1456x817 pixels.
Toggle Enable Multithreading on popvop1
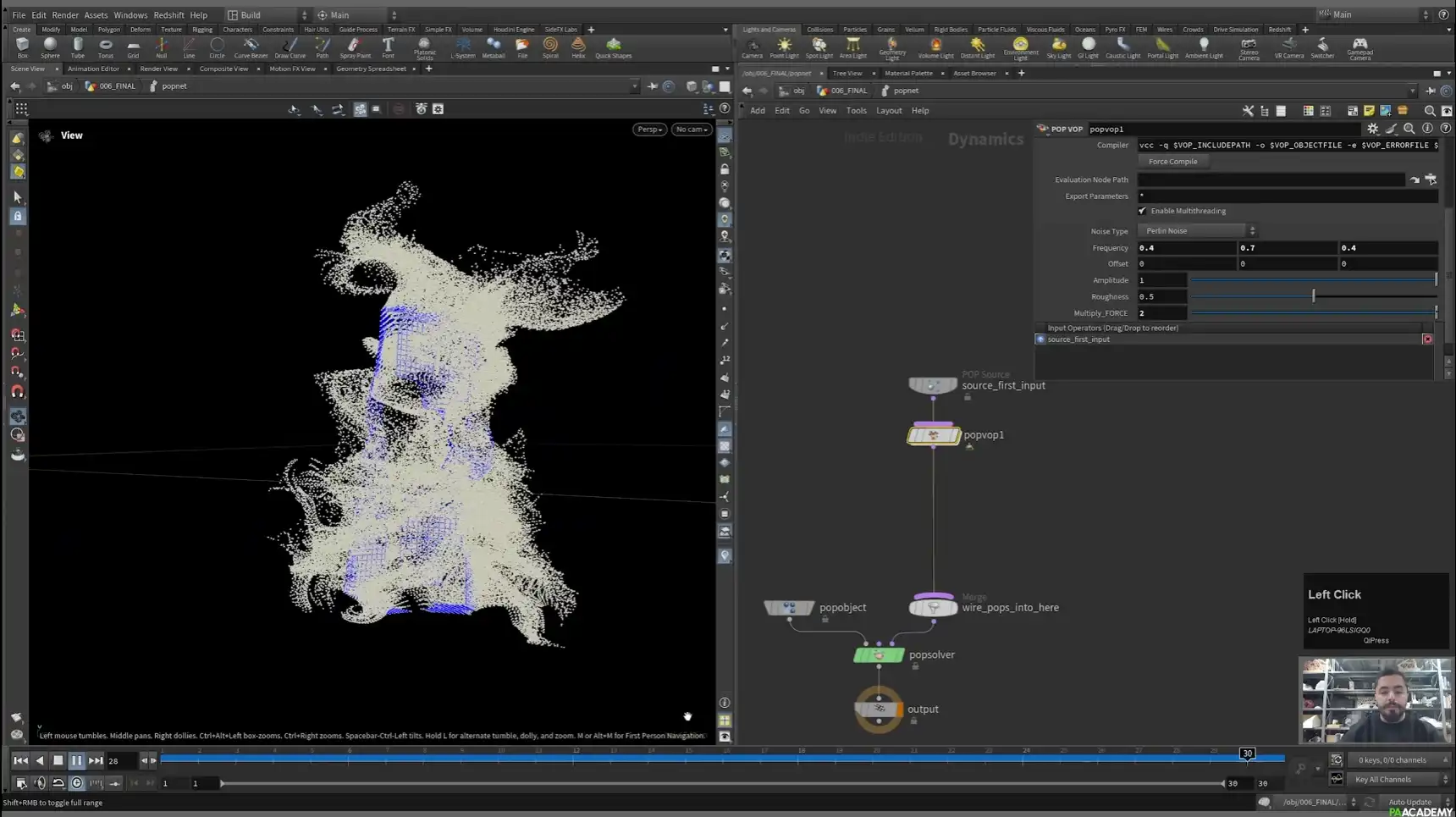[x=1141, y=211]
